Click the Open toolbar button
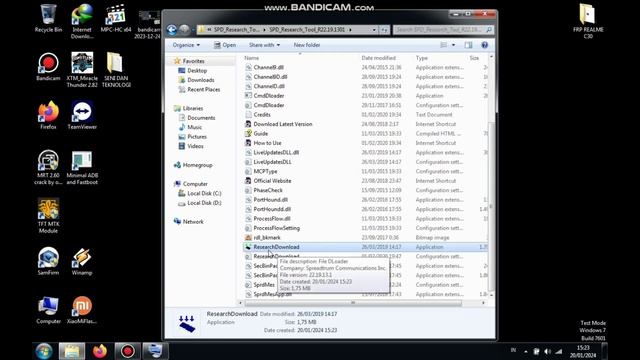Image resolution: width=640 pixels, height=360 pixels. click(x=225, y=45)
